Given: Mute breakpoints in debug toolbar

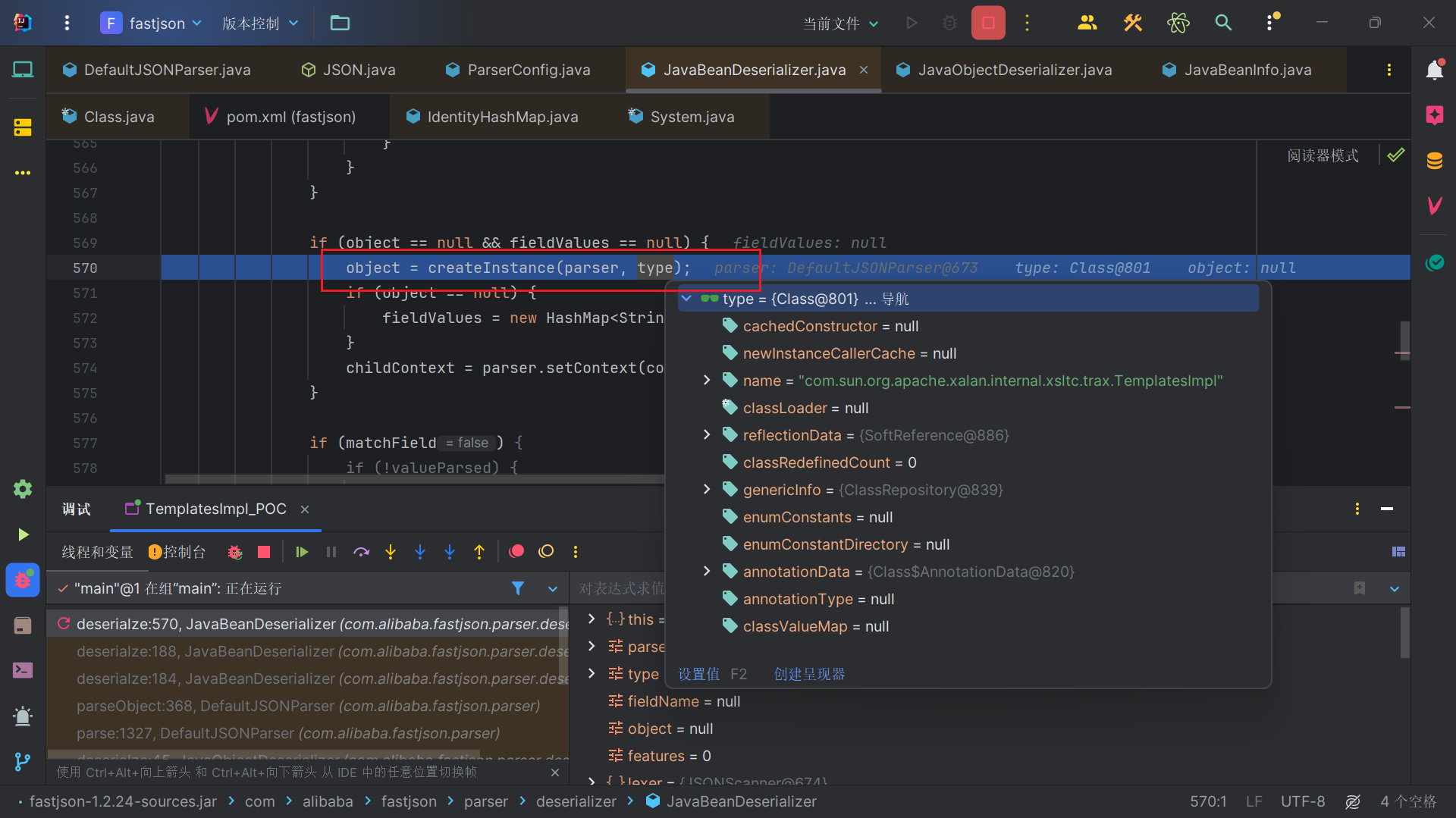Looking at the screenshot, I should [546, 552].
